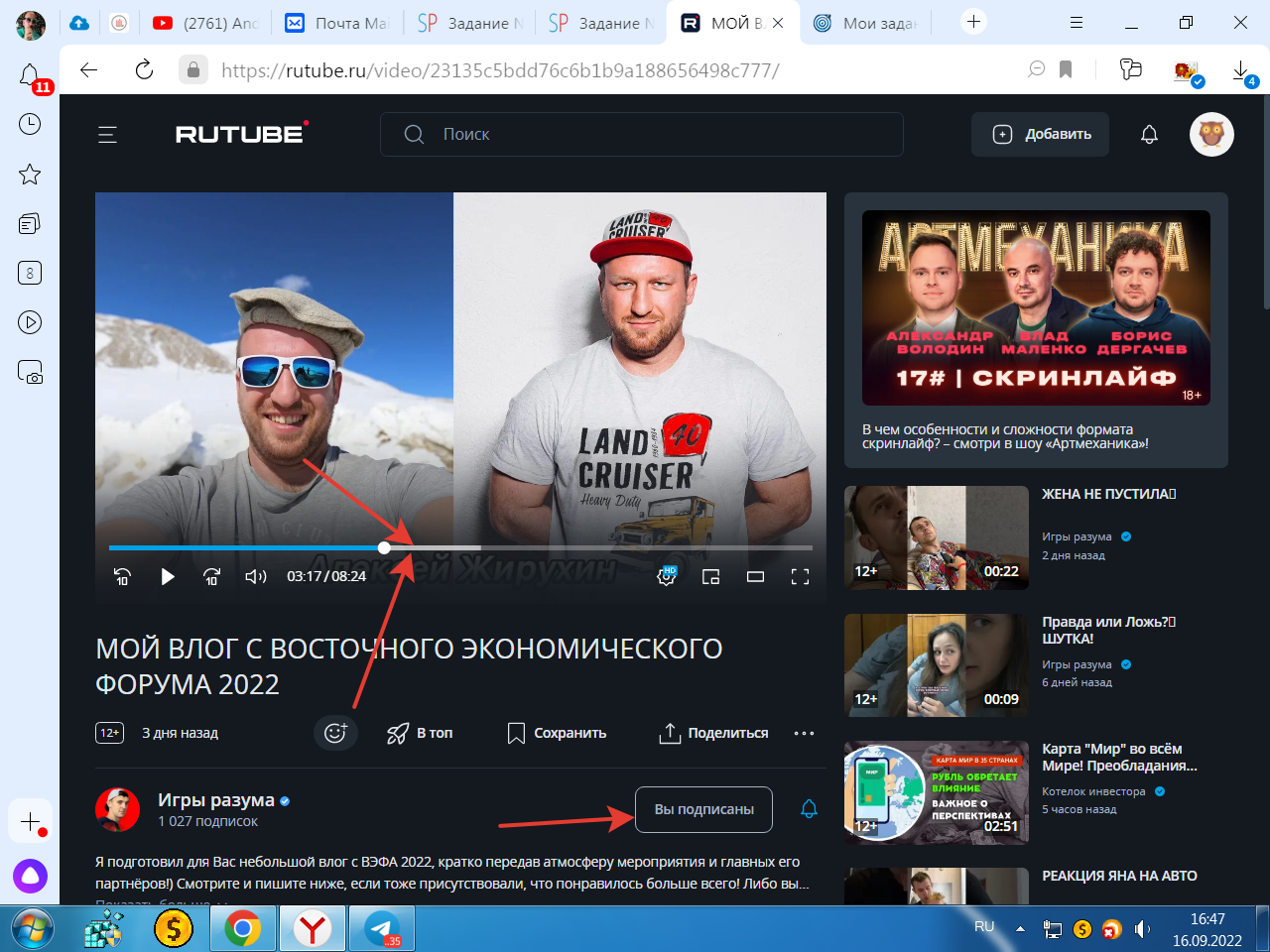This screenshot has height=952, width=1270.
Task: Open collections icon in browser sidebar
Action: point(30,224)
